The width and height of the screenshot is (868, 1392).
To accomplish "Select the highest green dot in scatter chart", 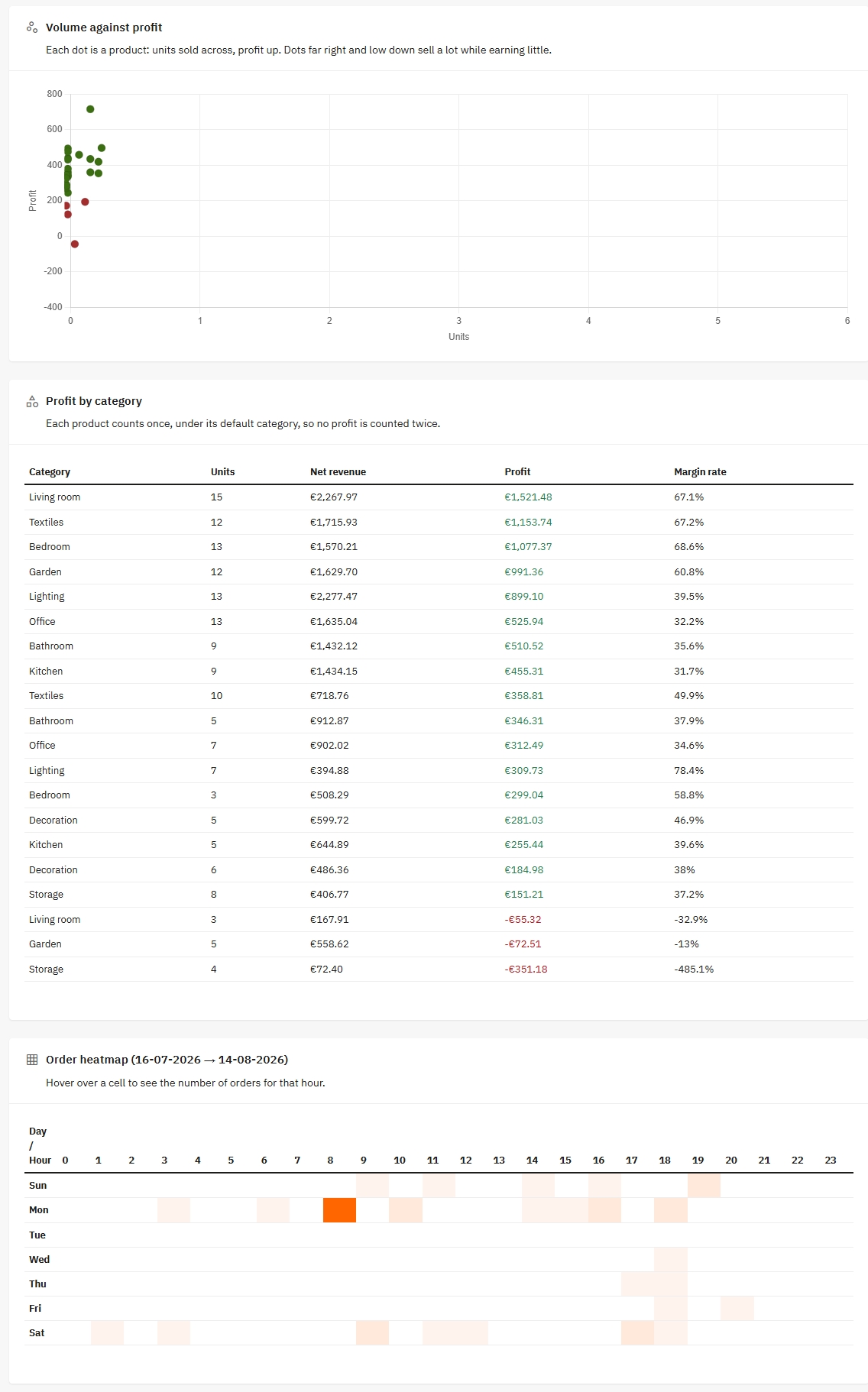I will point(90,109).
